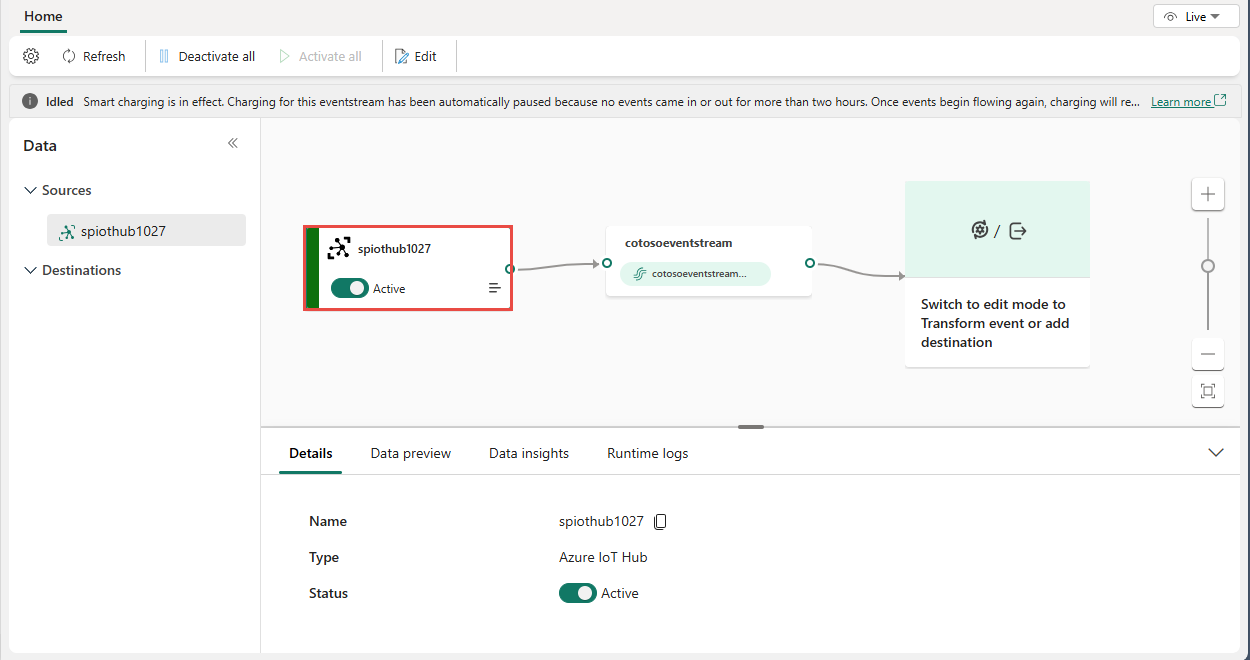Collapse the Sources section in the Data panel
1250x660 pixels.
pos(30,190)
